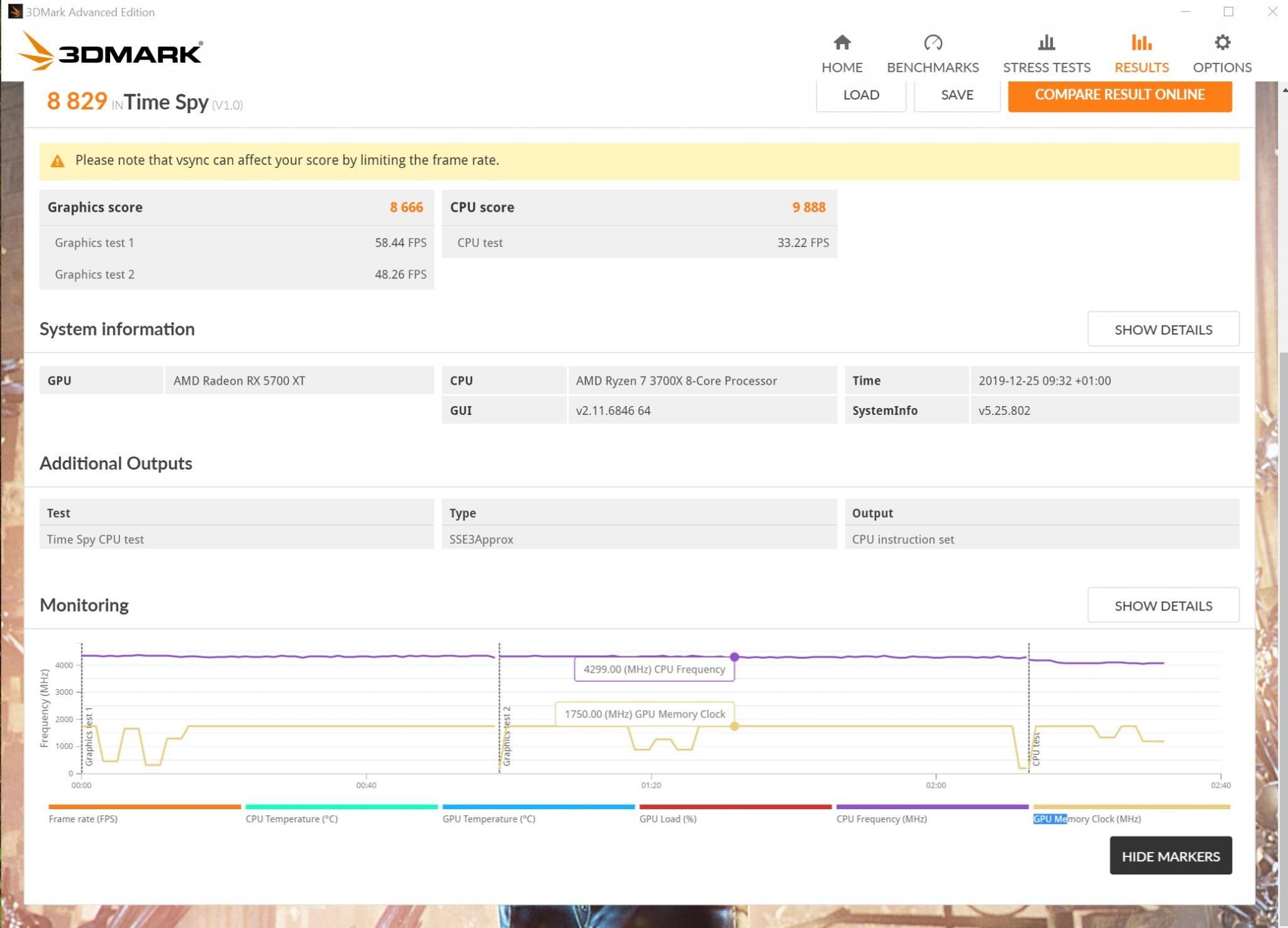Click the SSE3Approx type value
Image resolution: width=1288 pixels, height=928 pixels.
tap(481, 539)
